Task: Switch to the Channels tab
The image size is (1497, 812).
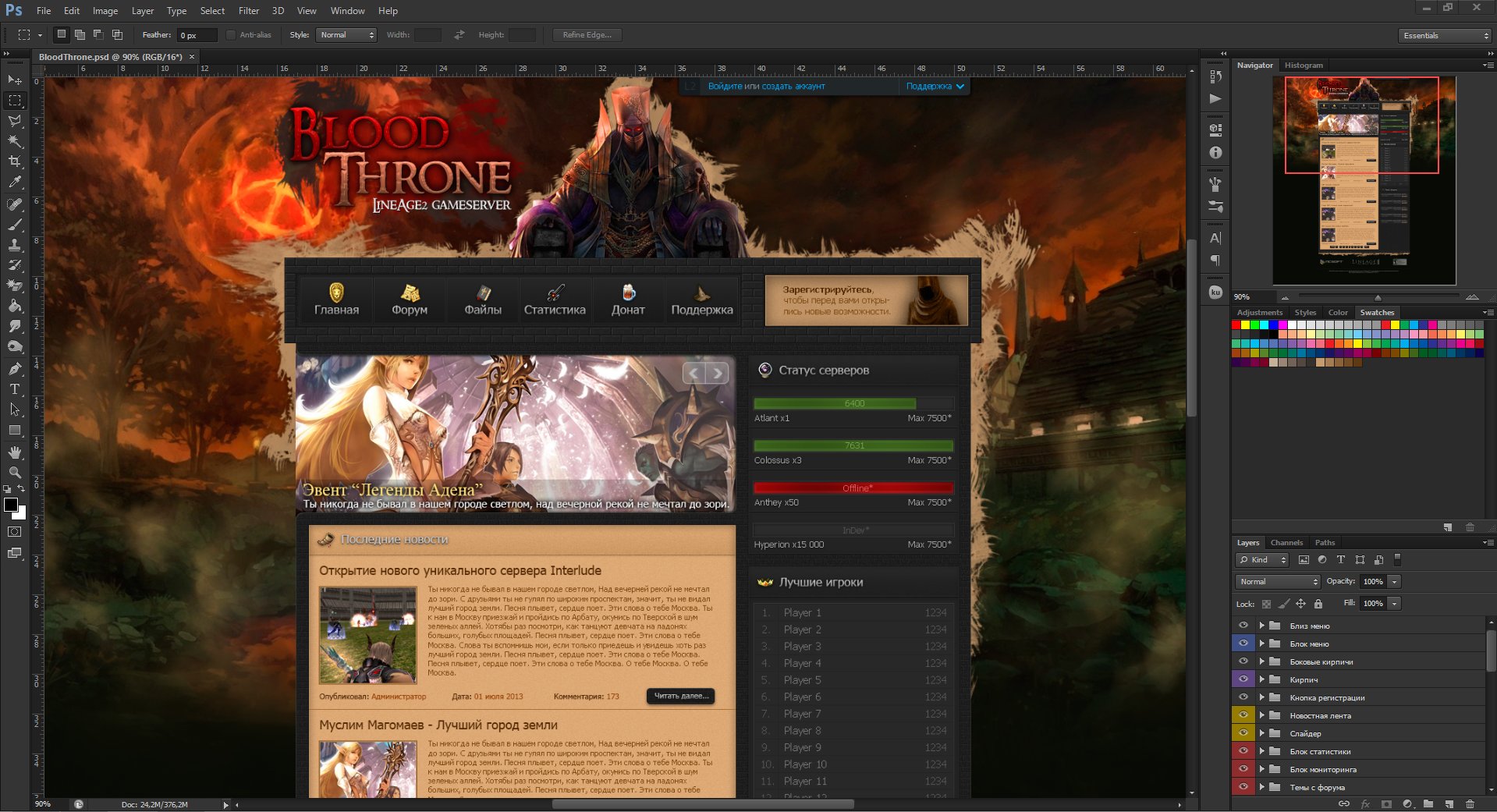Action: [1286, 543]
